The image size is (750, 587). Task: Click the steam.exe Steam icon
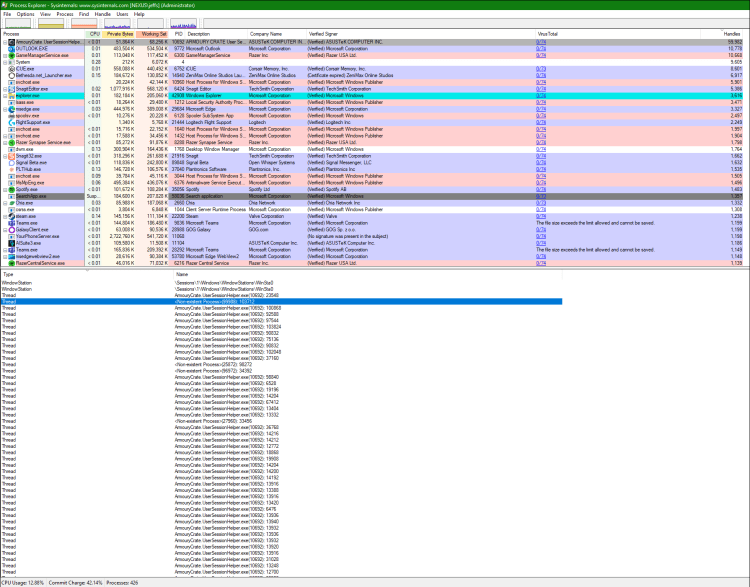pyautogui.click(x=11, y=216)
